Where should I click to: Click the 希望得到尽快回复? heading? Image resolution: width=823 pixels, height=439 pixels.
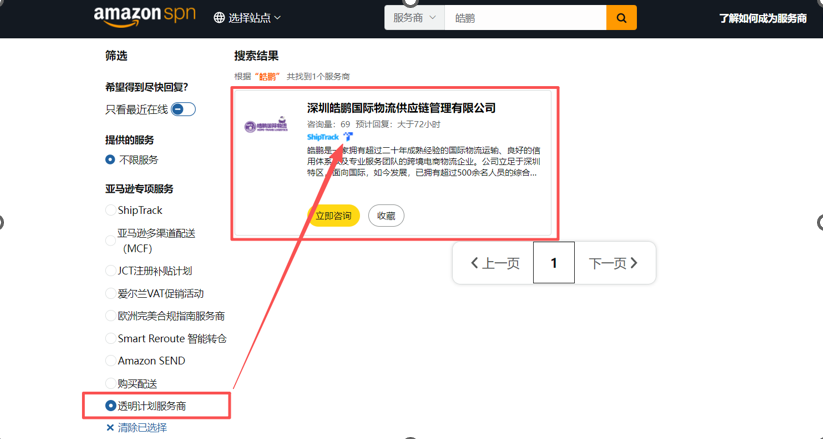146,88
